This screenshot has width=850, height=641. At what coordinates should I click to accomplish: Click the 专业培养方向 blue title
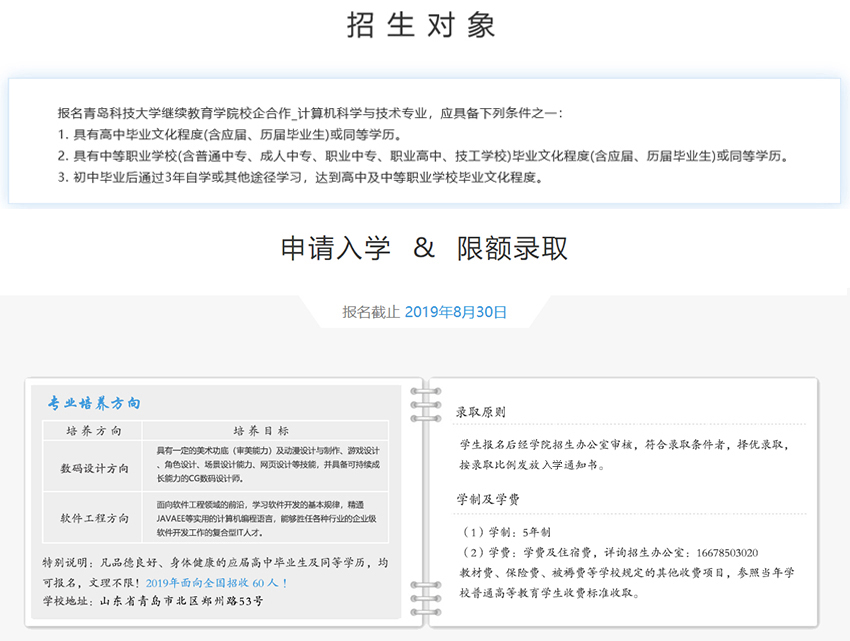tap(94, 404)
